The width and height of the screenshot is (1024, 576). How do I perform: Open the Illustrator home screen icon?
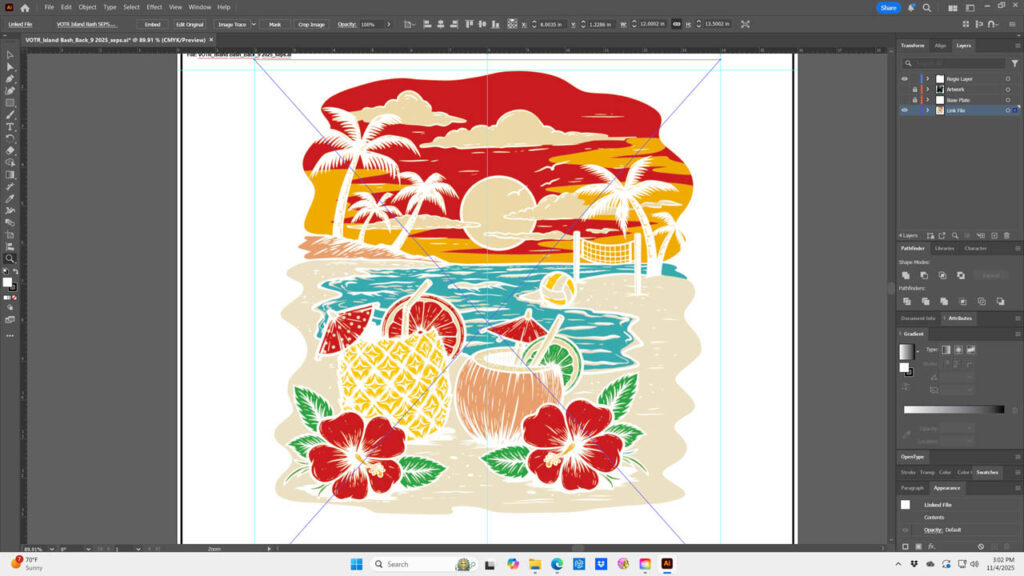[x=25, y=7]
